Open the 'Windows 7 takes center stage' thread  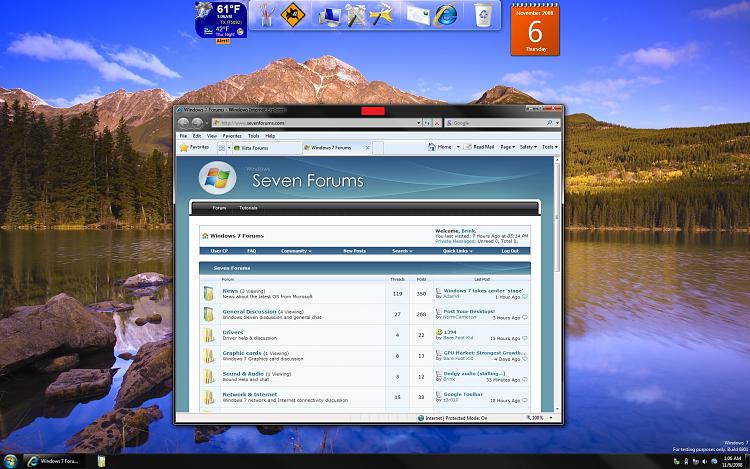click(483, 291)
